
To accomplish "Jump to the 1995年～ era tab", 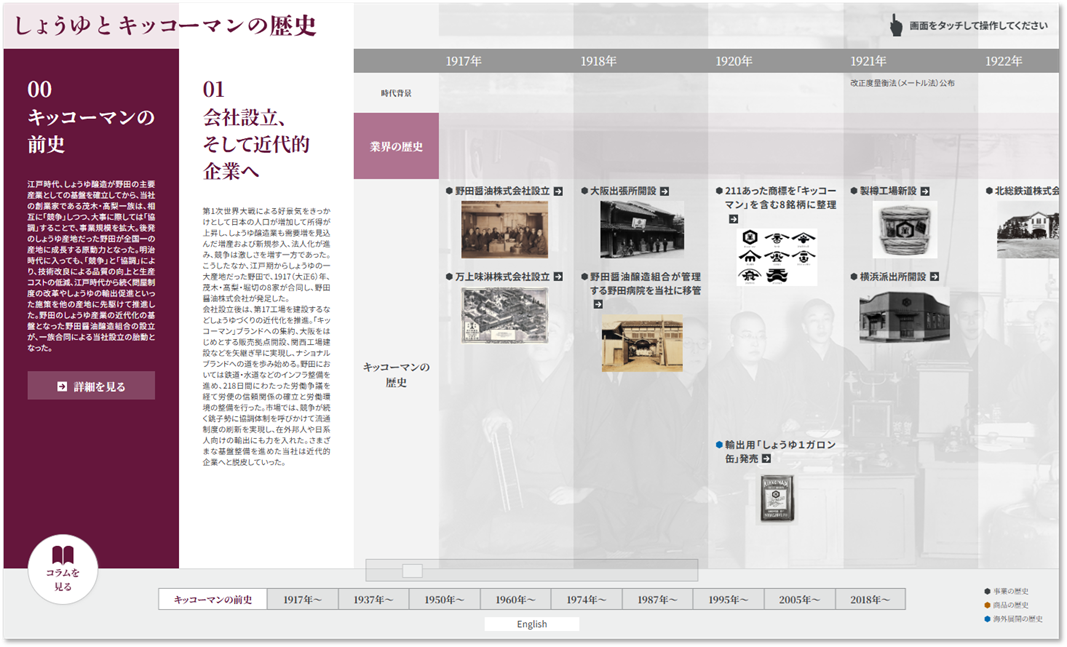I will [728, 599].
